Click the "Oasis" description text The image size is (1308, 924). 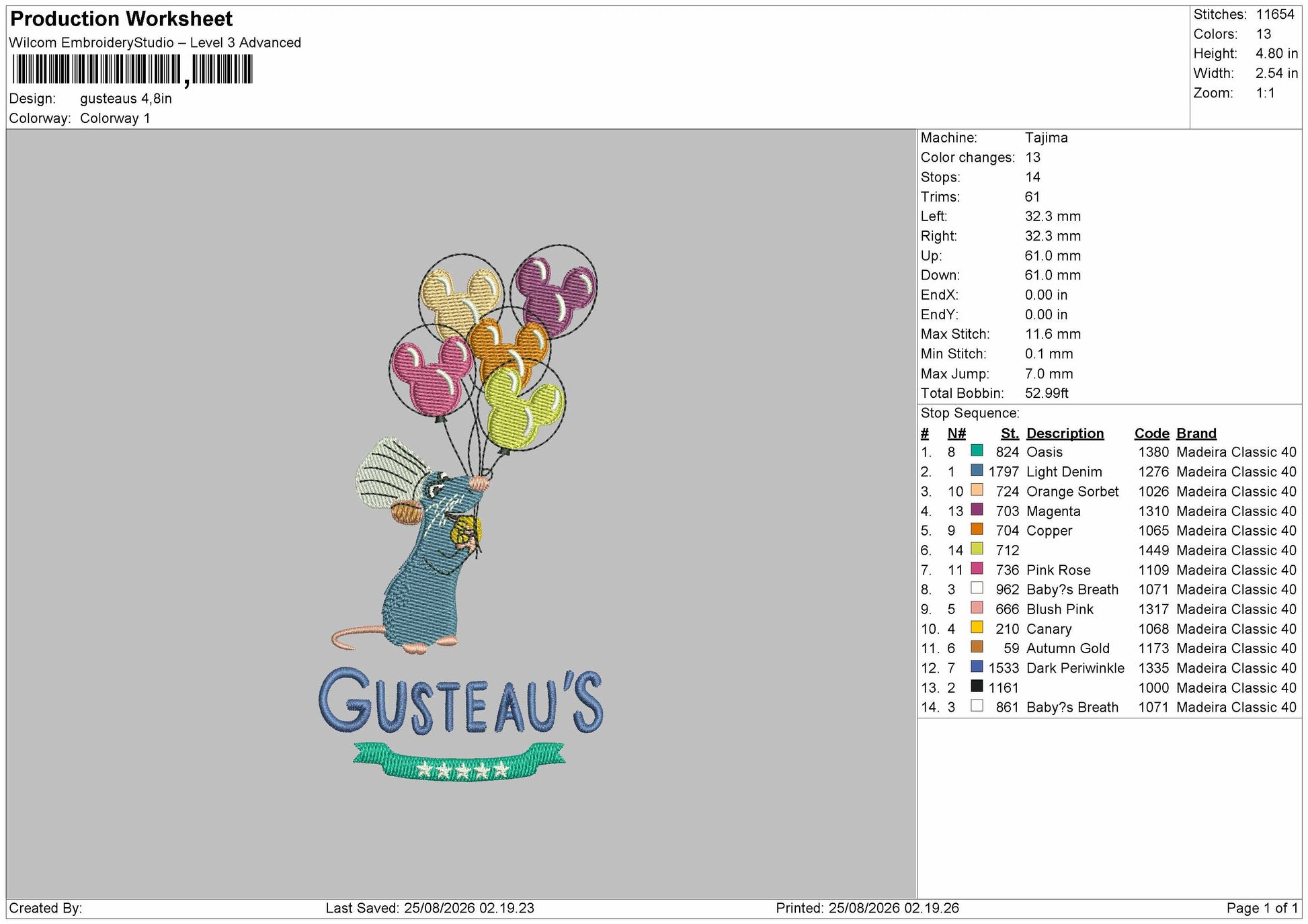pos(1045,452)
